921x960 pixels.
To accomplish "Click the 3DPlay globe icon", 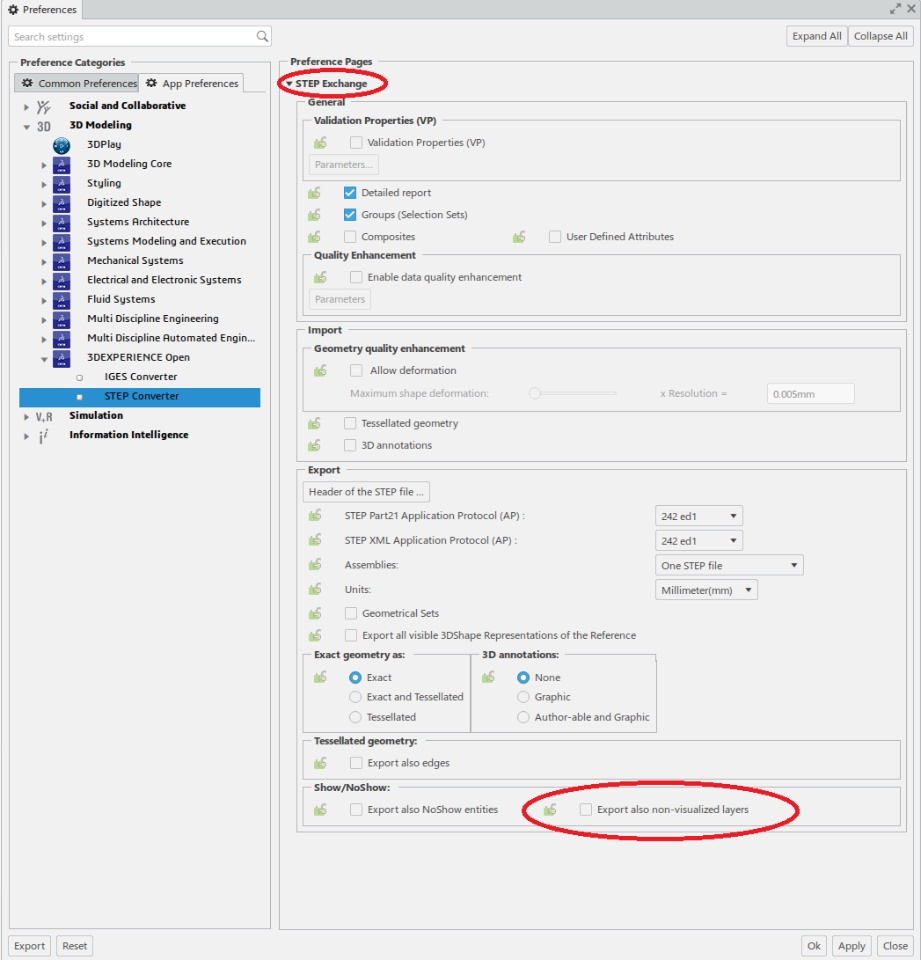I will click(61, 144).
